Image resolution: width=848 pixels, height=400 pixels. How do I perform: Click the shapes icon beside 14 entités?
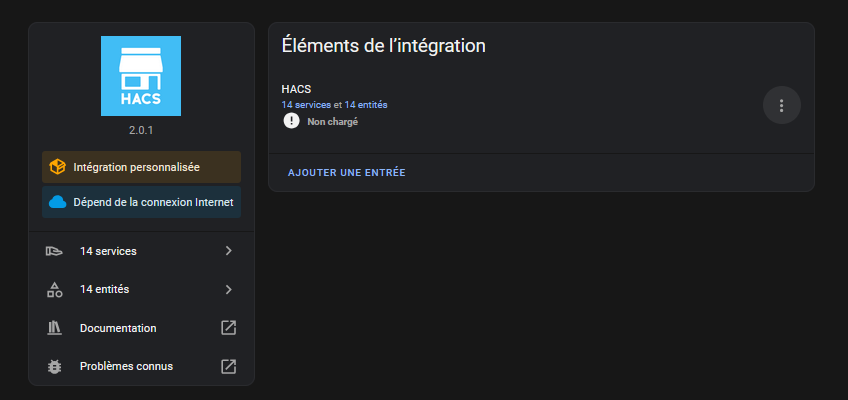pyautogui.click(x=54, y=290)
